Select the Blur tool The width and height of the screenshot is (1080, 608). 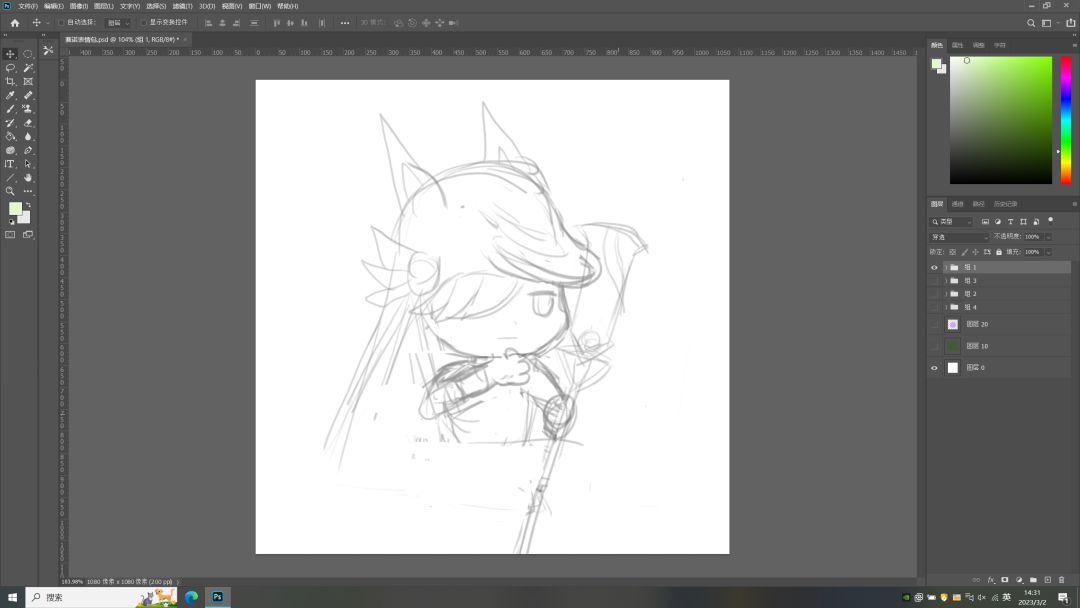click(28, 136)
